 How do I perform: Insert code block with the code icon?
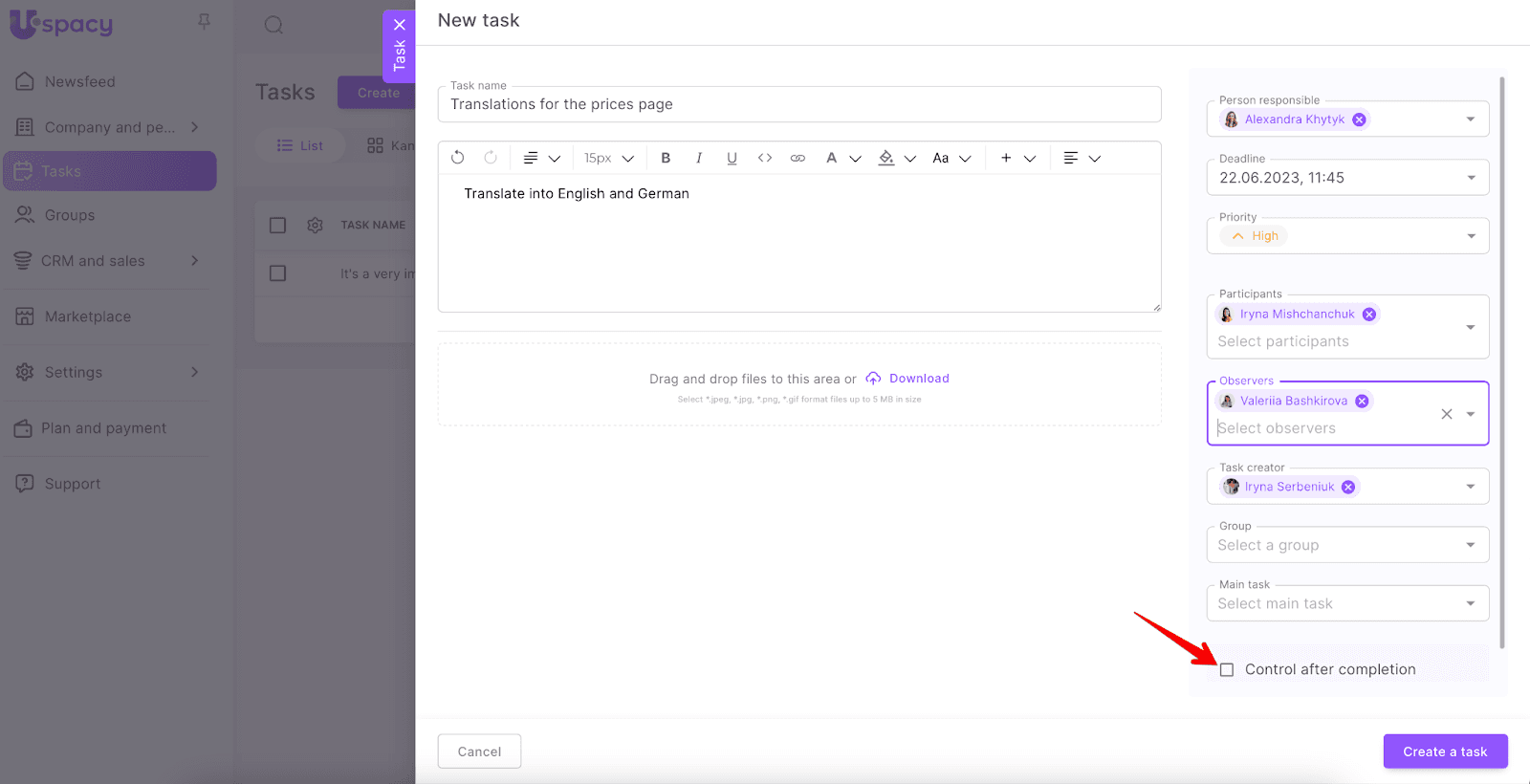click(x=765, y=158)
